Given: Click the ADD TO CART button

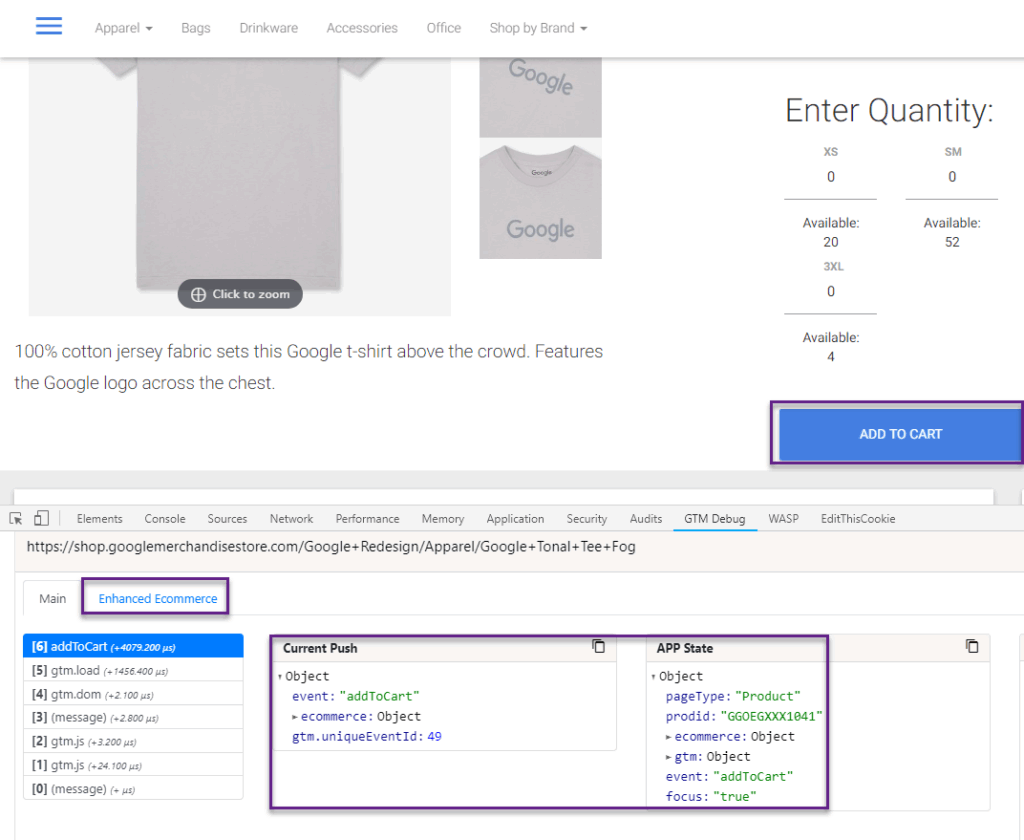Looking at the screenshot, I should tap(901, 434).
